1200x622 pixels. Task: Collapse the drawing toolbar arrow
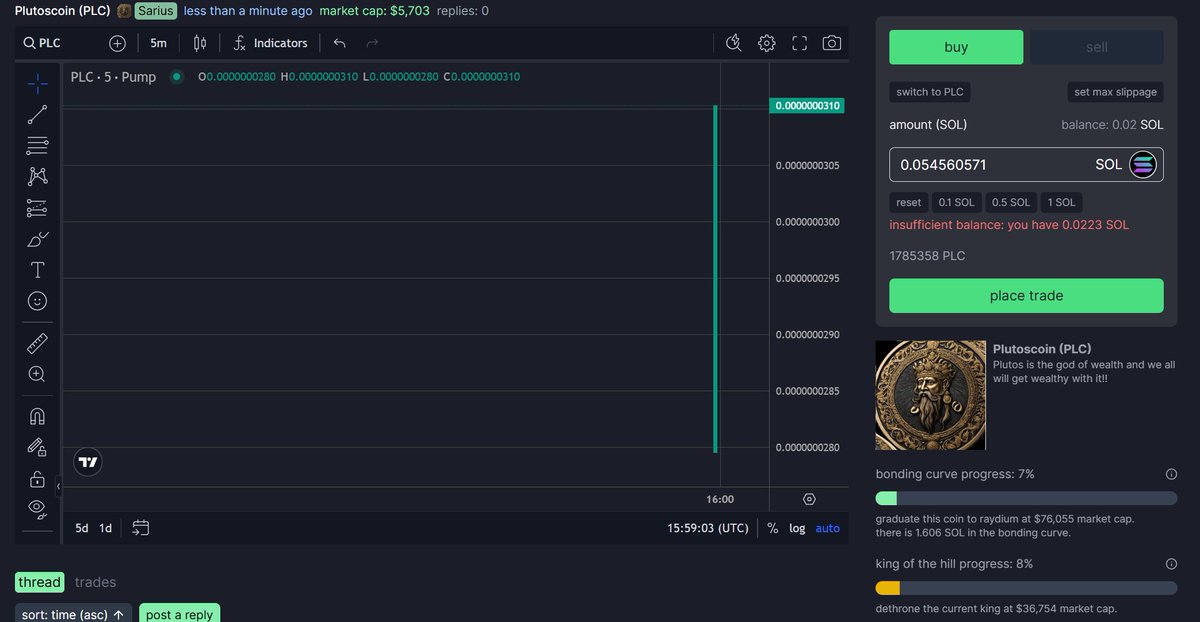point(58,486)
